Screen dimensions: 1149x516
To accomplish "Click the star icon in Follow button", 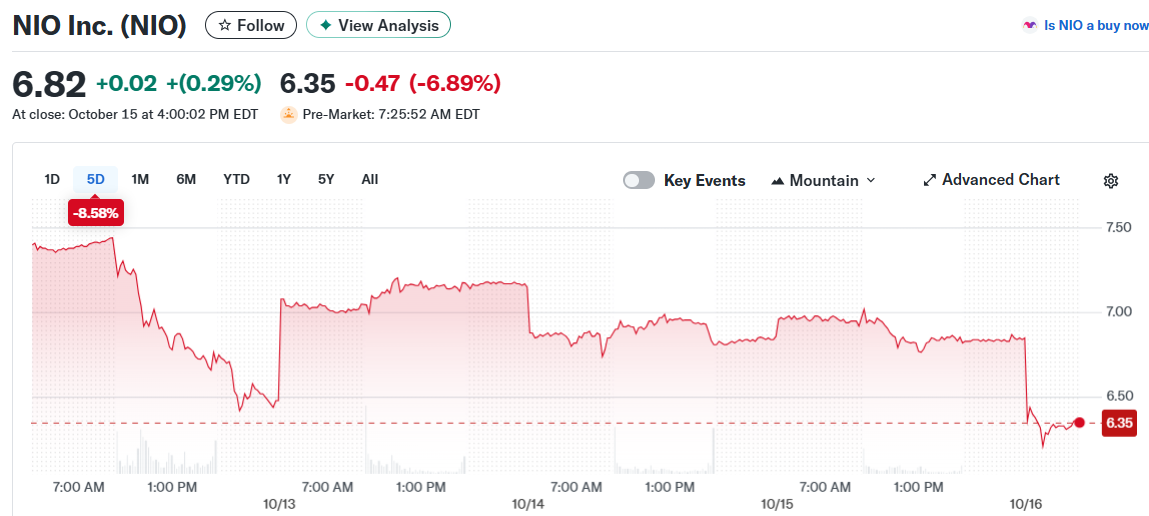I will pyautogui.click(x=225, y=25).
